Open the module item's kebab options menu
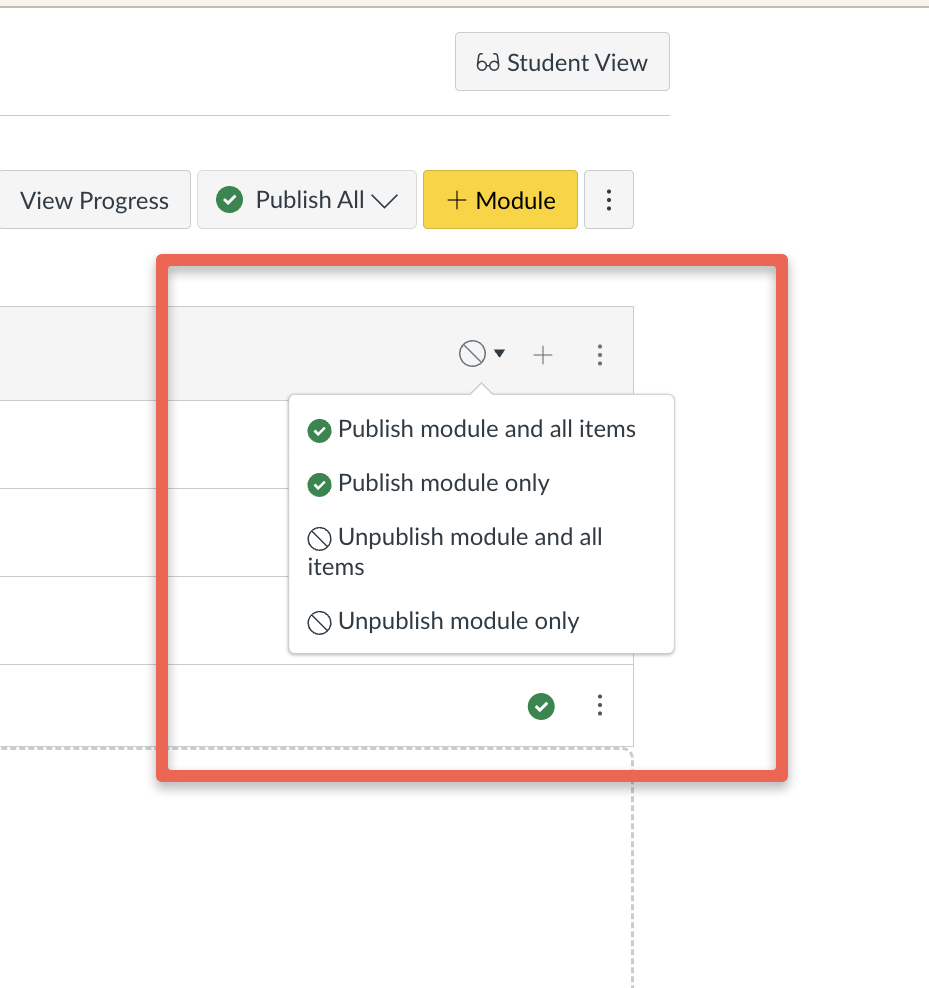Viewport: 929px width, 988px height. pyautogui.click(x=600, y=706)
